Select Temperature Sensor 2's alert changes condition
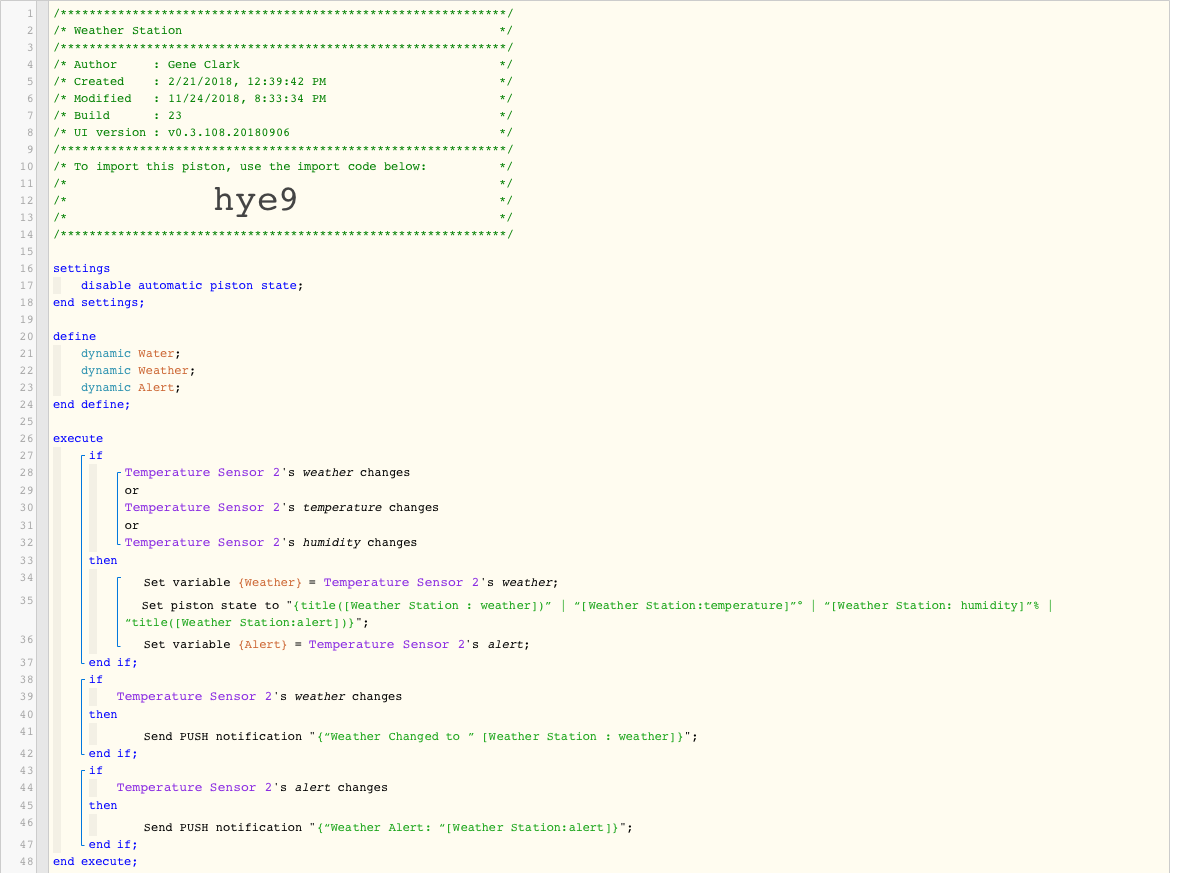 [252, 787]
